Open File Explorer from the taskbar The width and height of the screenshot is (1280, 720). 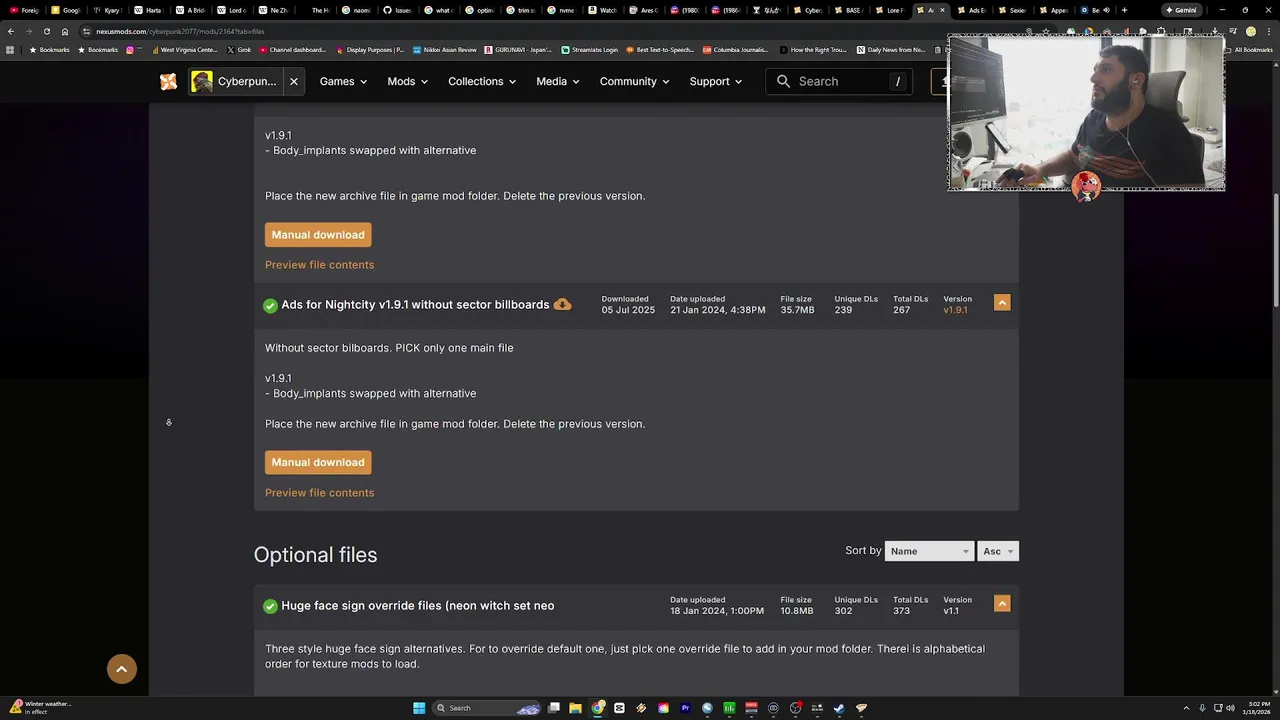pyautogui.click(x=576, y=708)
